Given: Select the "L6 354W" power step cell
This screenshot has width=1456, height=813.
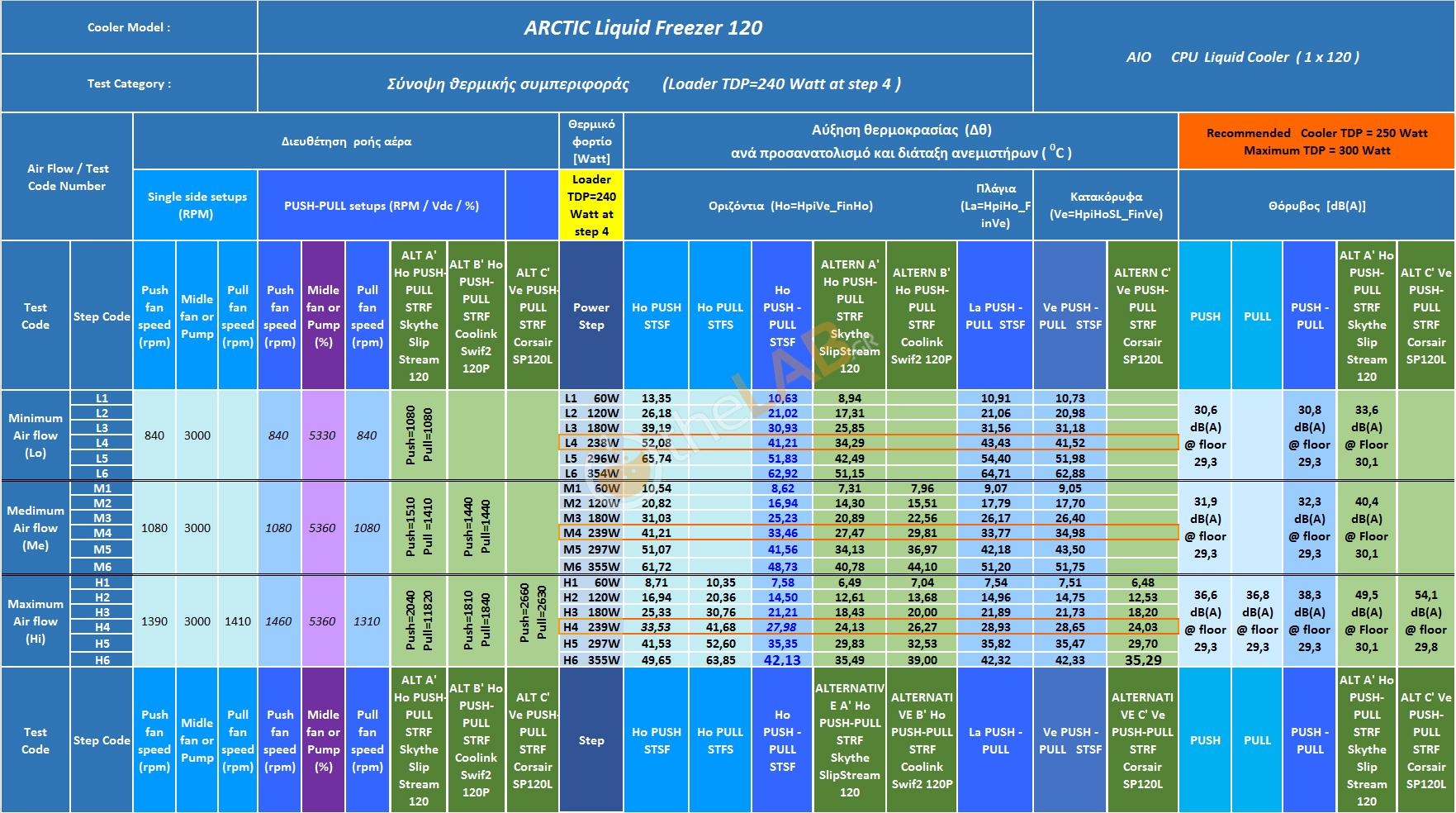Looking at the screenshot, I should 591,473.
